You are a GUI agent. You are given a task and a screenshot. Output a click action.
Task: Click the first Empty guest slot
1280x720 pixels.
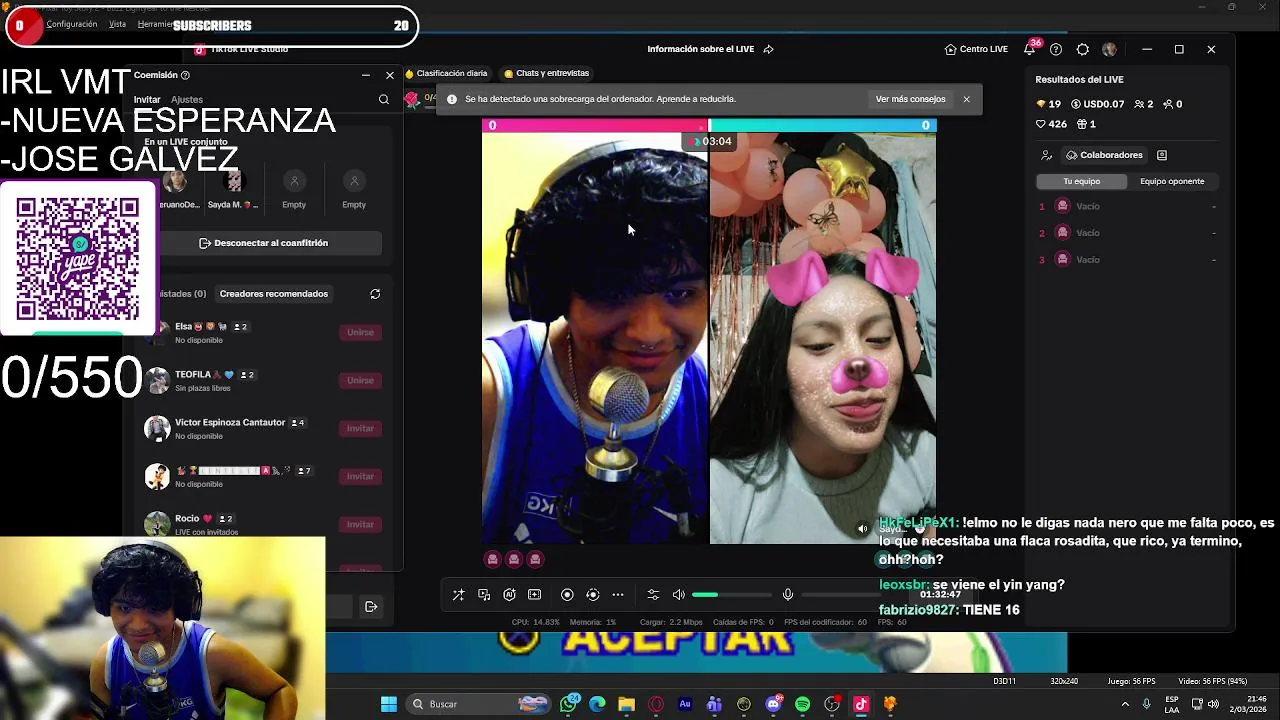[x=294, y=182]
